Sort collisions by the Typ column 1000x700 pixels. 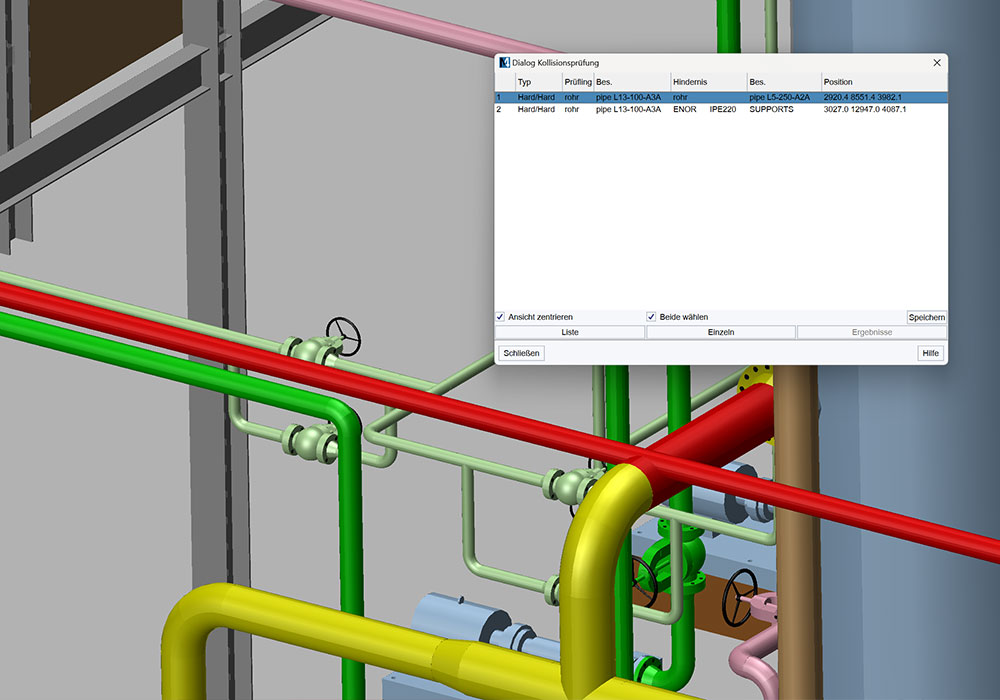click(538, 81)
